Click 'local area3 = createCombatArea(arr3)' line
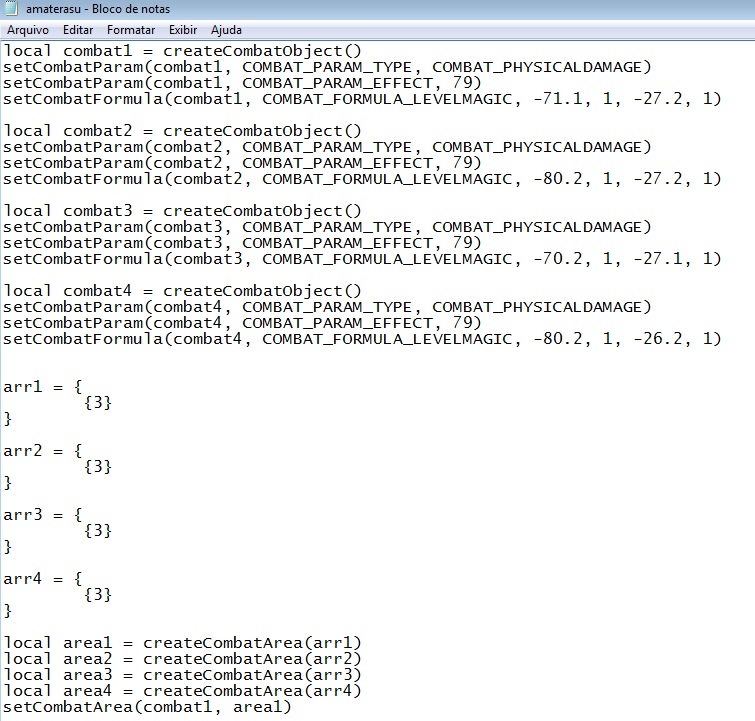 (182, 675)
